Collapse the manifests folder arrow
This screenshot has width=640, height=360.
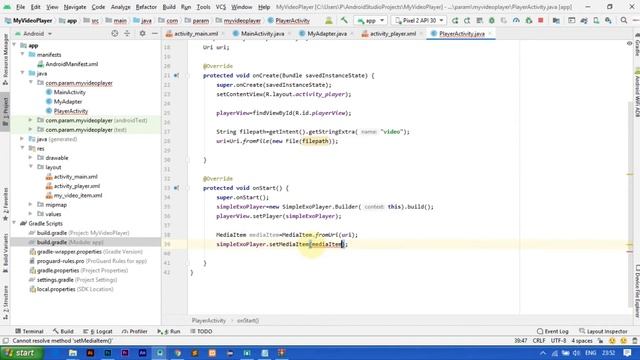click(23, 55)
